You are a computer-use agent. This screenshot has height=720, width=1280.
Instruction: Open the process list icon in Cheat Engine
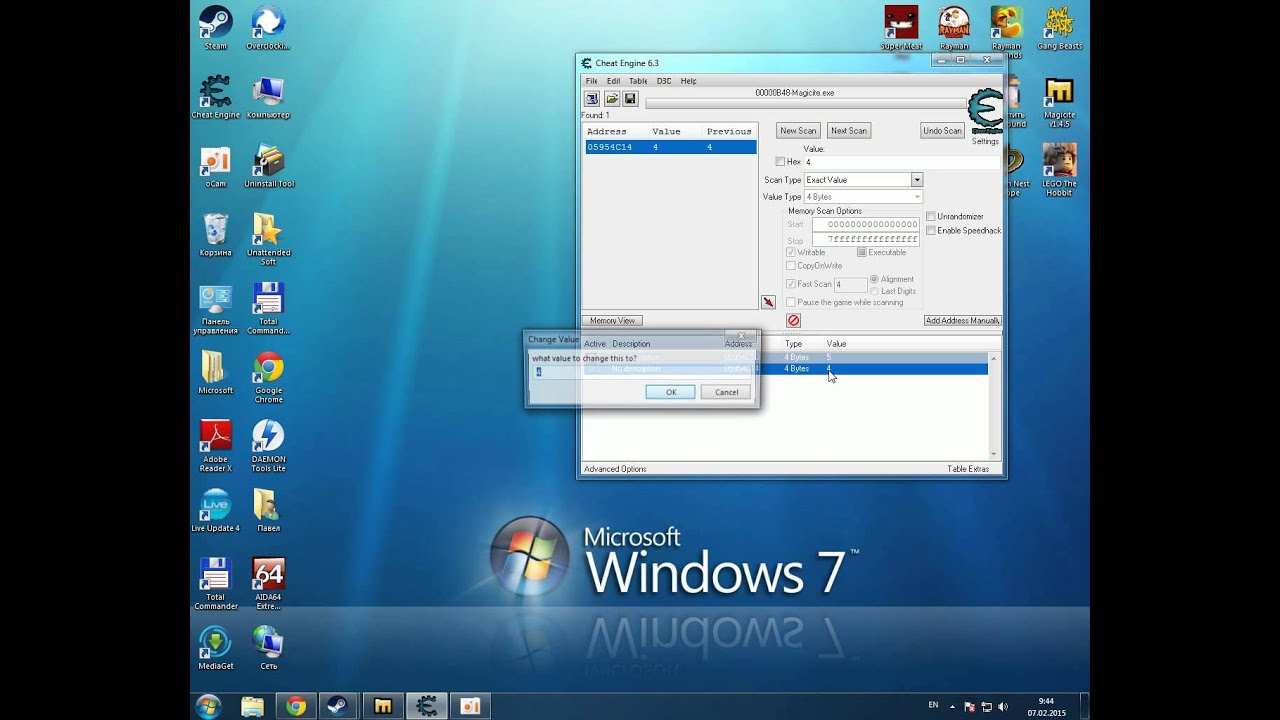click(592, 99)
